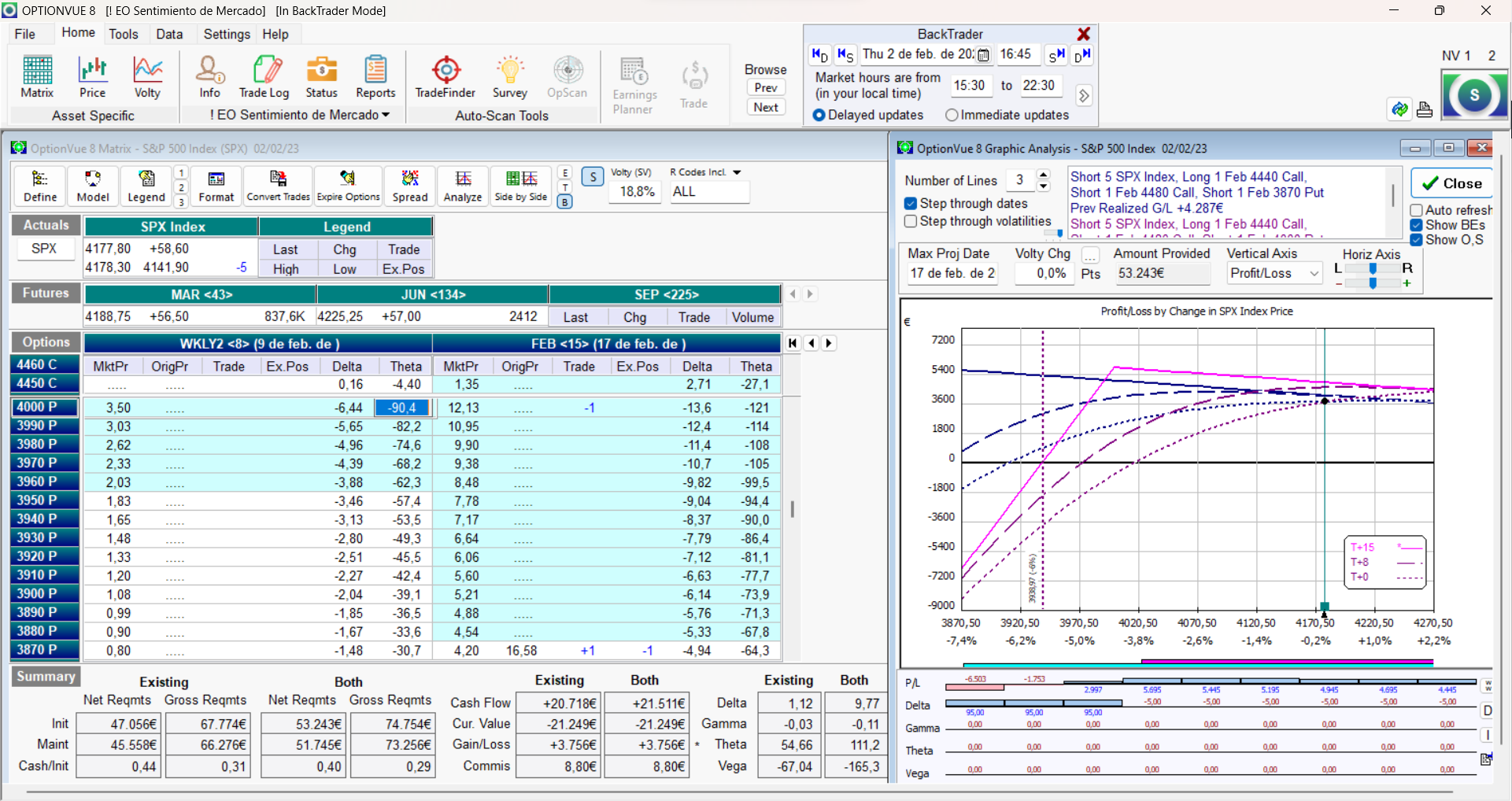Screen dimensions: 1512x801
Task: Step BackTrader forward one day
Action: [1082, 54]
